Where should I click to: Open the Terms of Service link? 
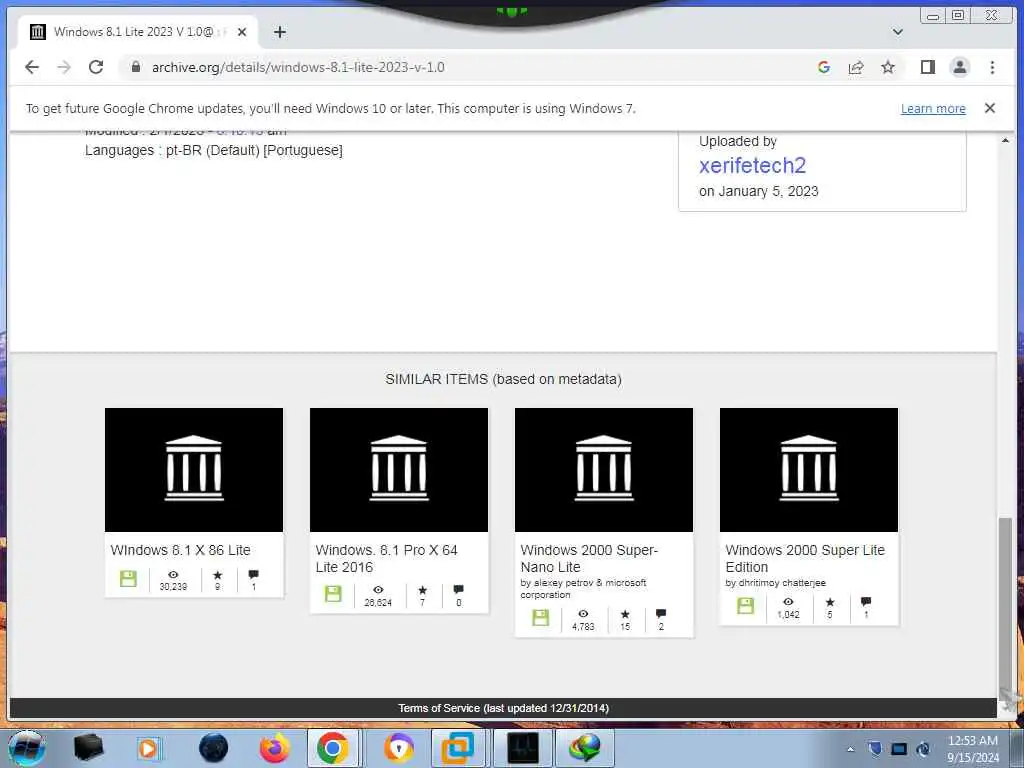click(504, 708)
